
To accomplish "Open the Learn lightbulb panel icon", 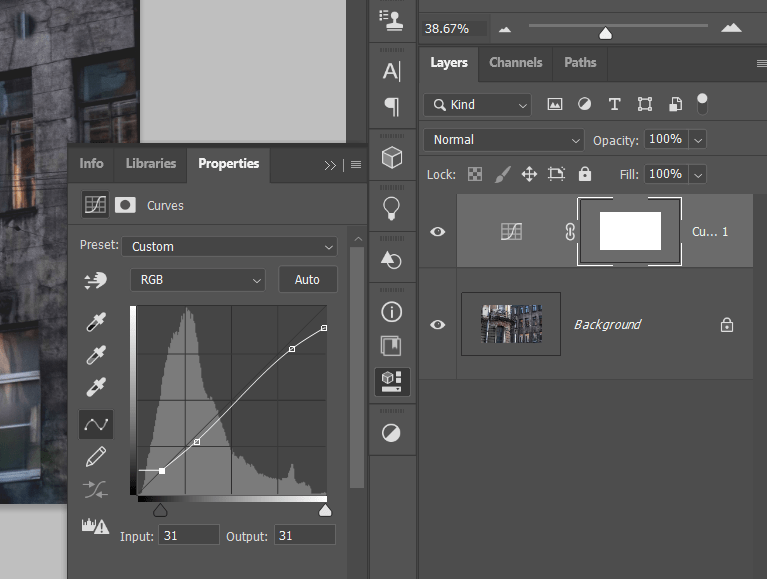I will (391, 209).
